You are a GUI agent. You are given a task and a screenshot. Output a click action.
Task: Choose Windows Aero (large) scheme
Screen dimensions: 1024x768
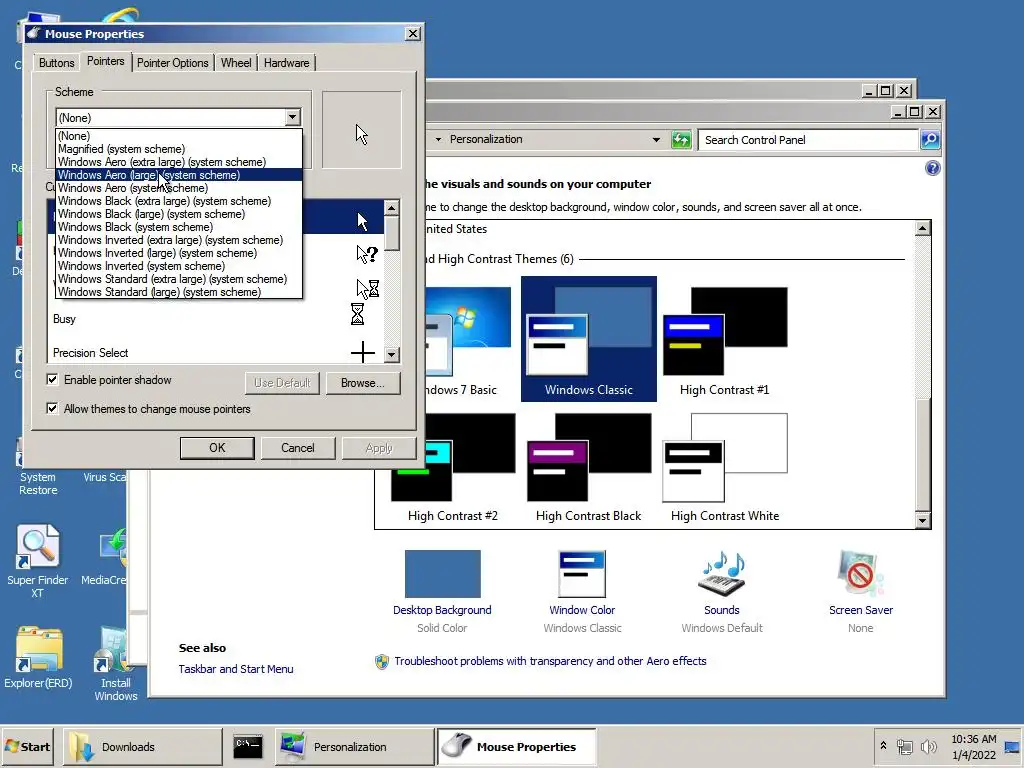point(178,175)
